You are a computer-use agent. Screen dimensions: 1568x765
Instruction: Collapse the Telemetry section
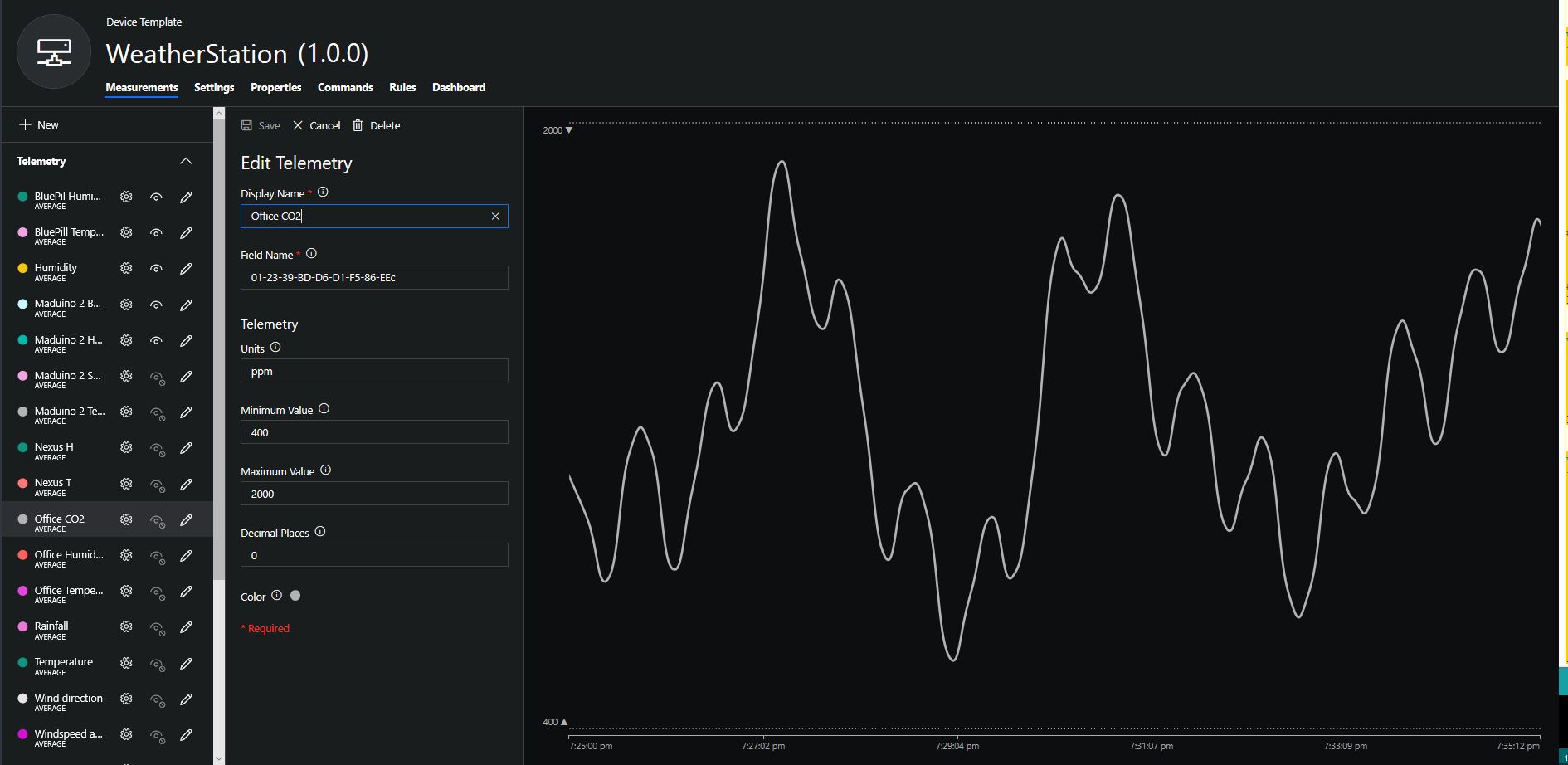click(186, 161)
